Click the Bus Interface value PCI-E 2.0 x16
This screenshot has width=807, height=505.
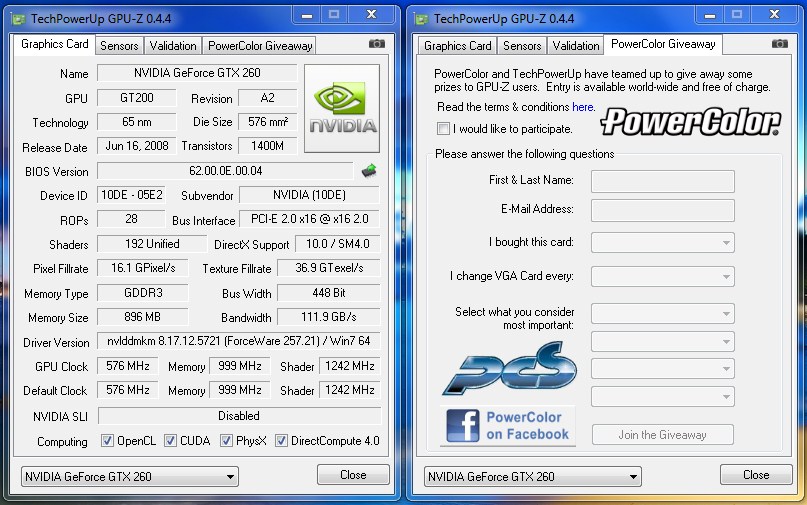309,219
